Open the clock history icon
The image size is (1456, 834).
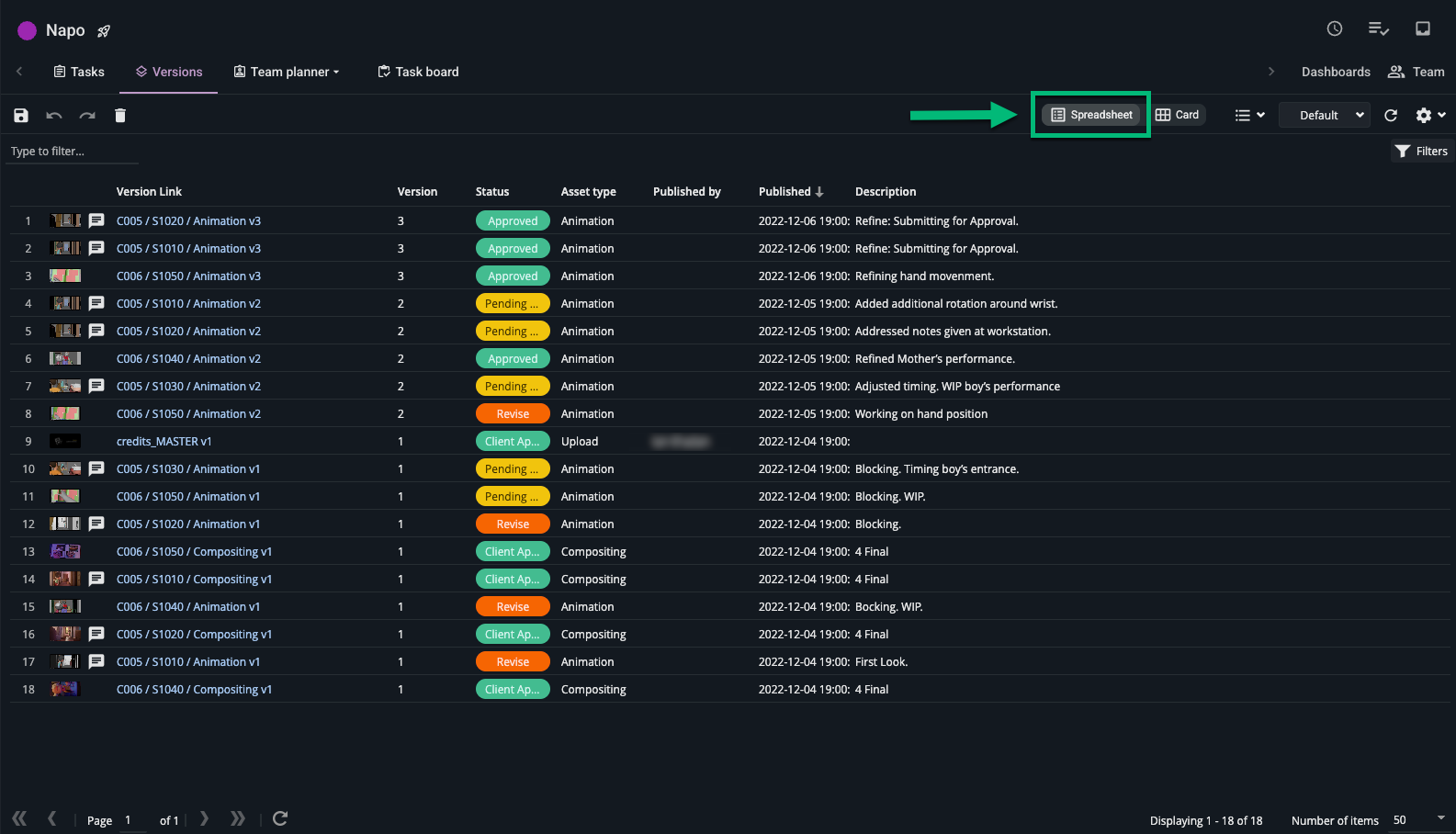1335,28
